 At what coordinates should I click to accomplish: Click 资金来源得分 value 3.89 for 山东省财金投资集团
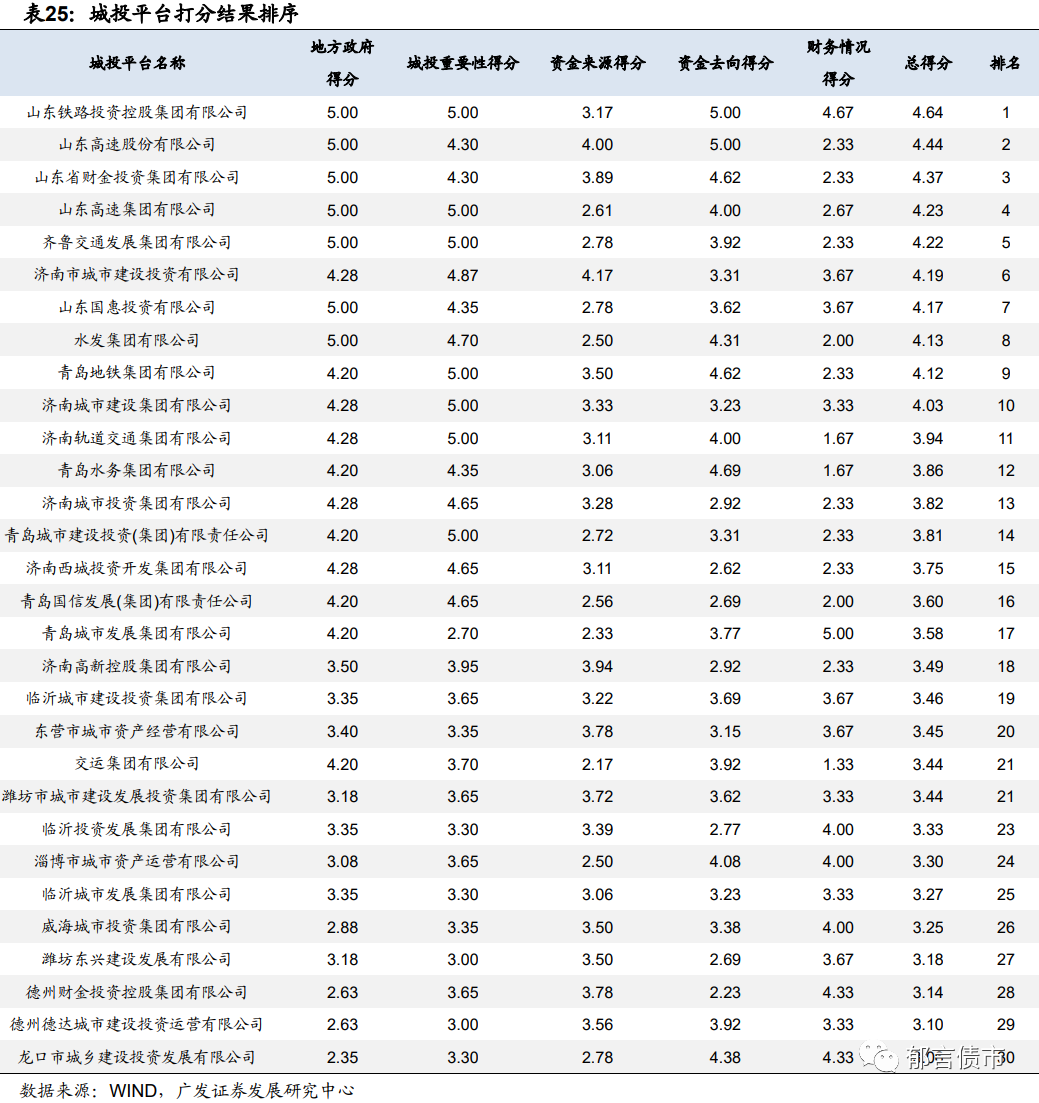[x=597, y=177]
